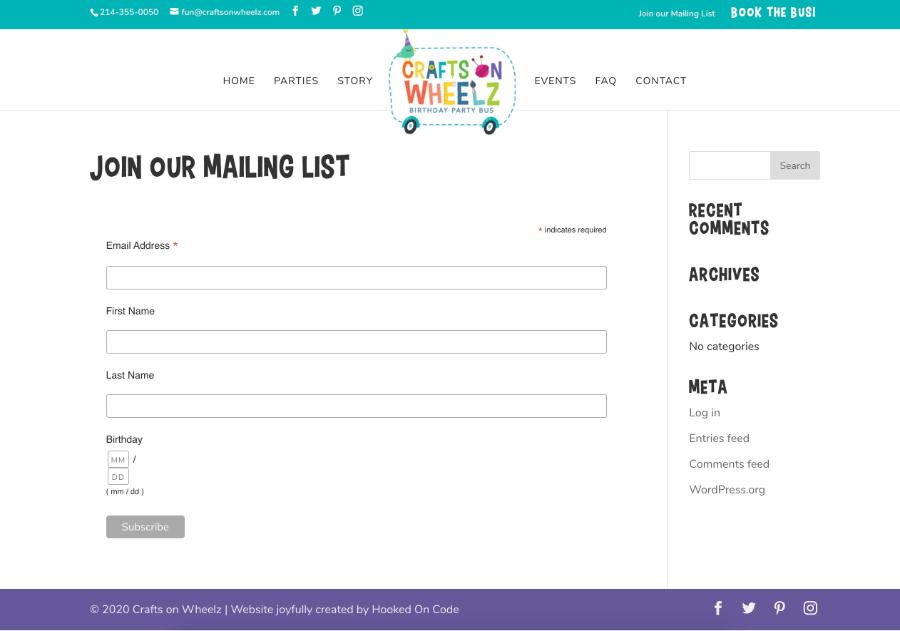Focus the Email Address field
This screenshot has height=631, width=900.
[356, 278]
